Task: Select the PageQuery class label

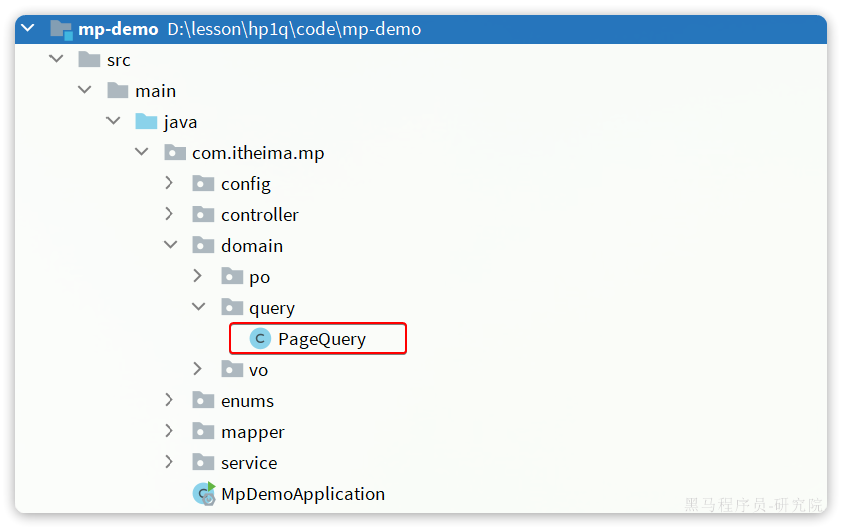Action: pyautogui.click(x=322, y=339)
